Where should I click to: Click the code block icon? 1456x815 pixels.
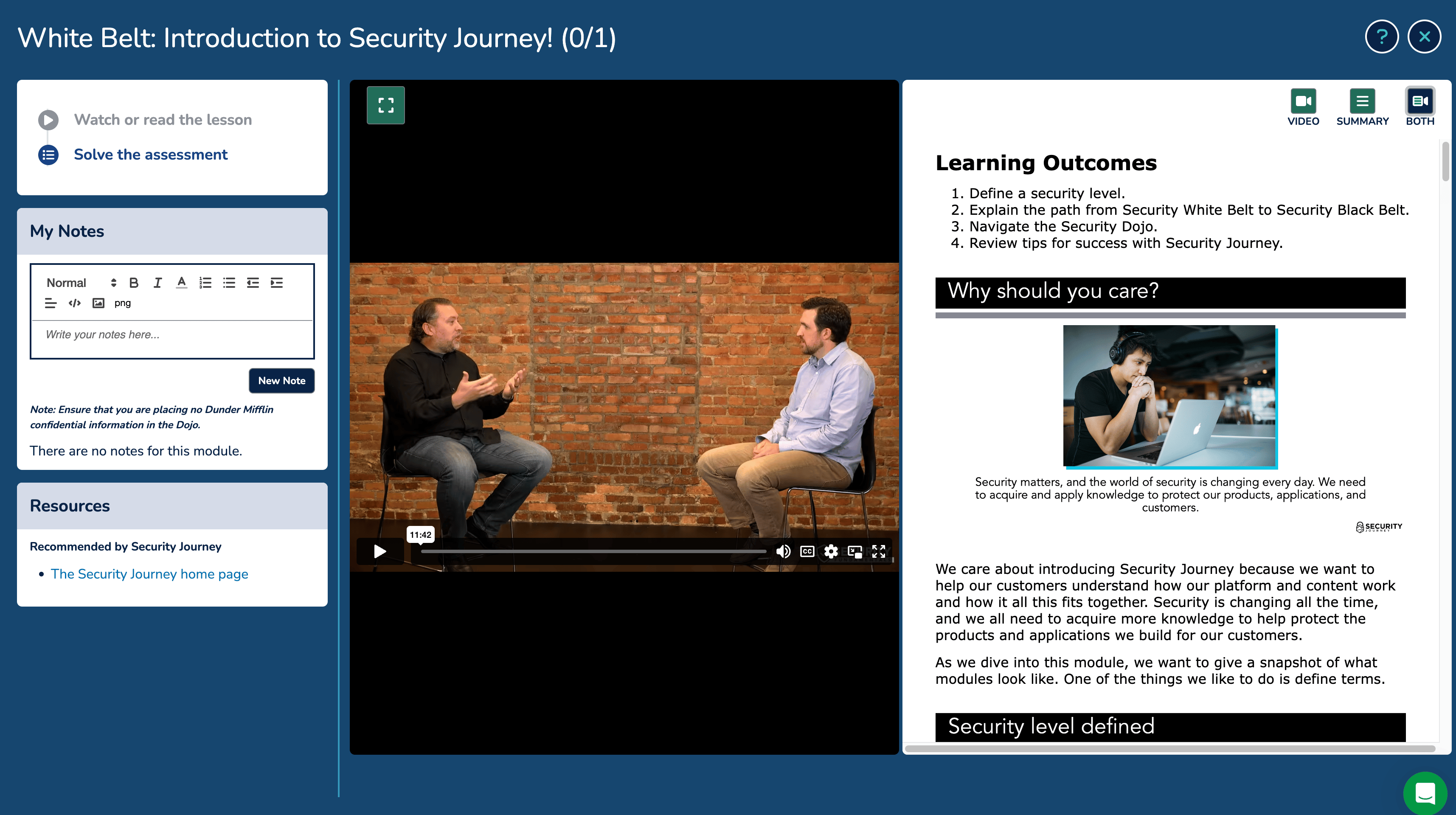(75, 303)
